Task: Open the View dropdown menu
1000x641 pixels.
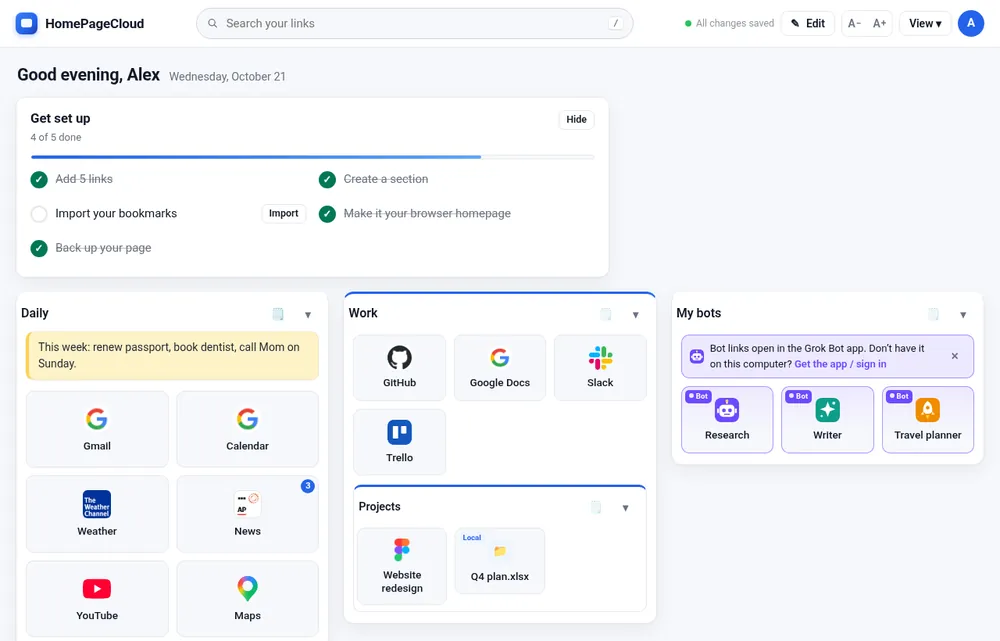Action: (x=925, y=24)
